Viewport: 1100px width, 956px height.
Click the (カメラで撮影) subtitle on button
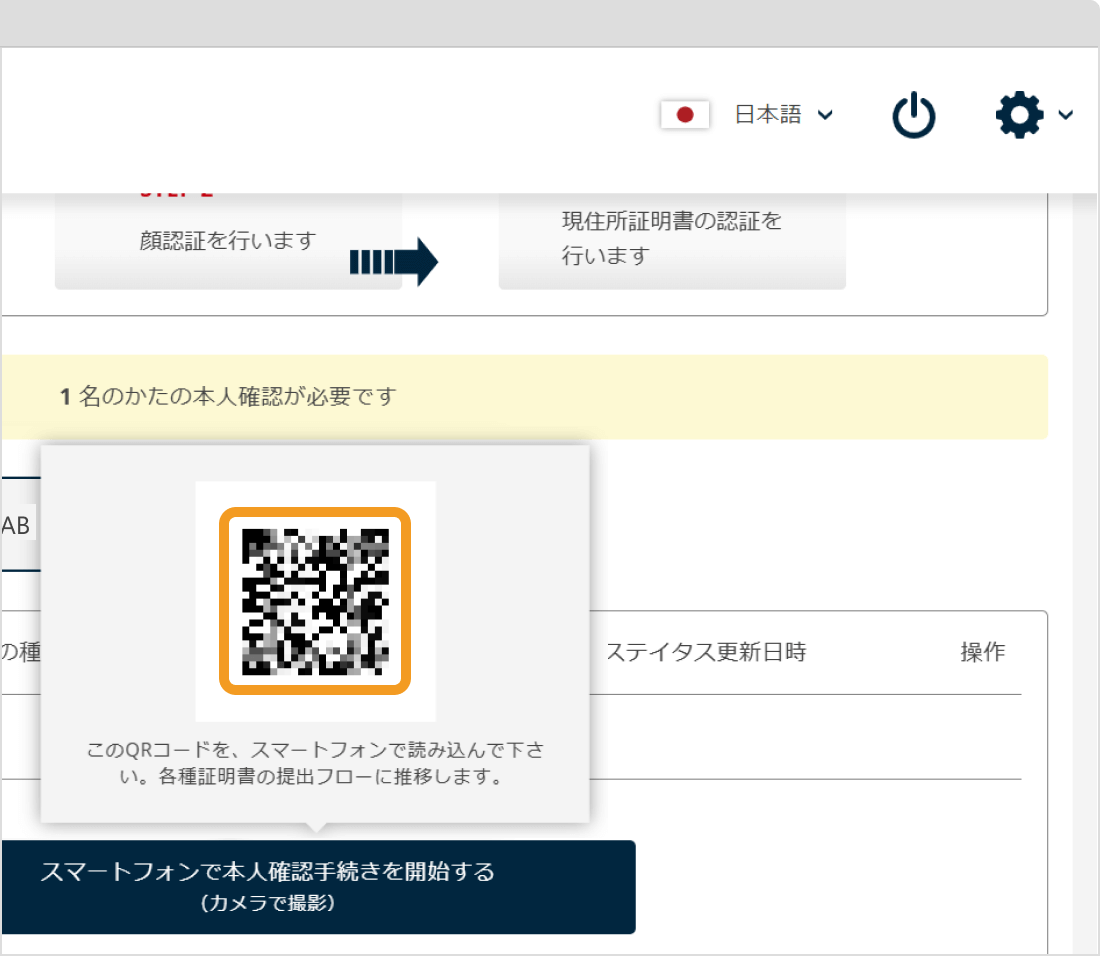coord(267,904)
